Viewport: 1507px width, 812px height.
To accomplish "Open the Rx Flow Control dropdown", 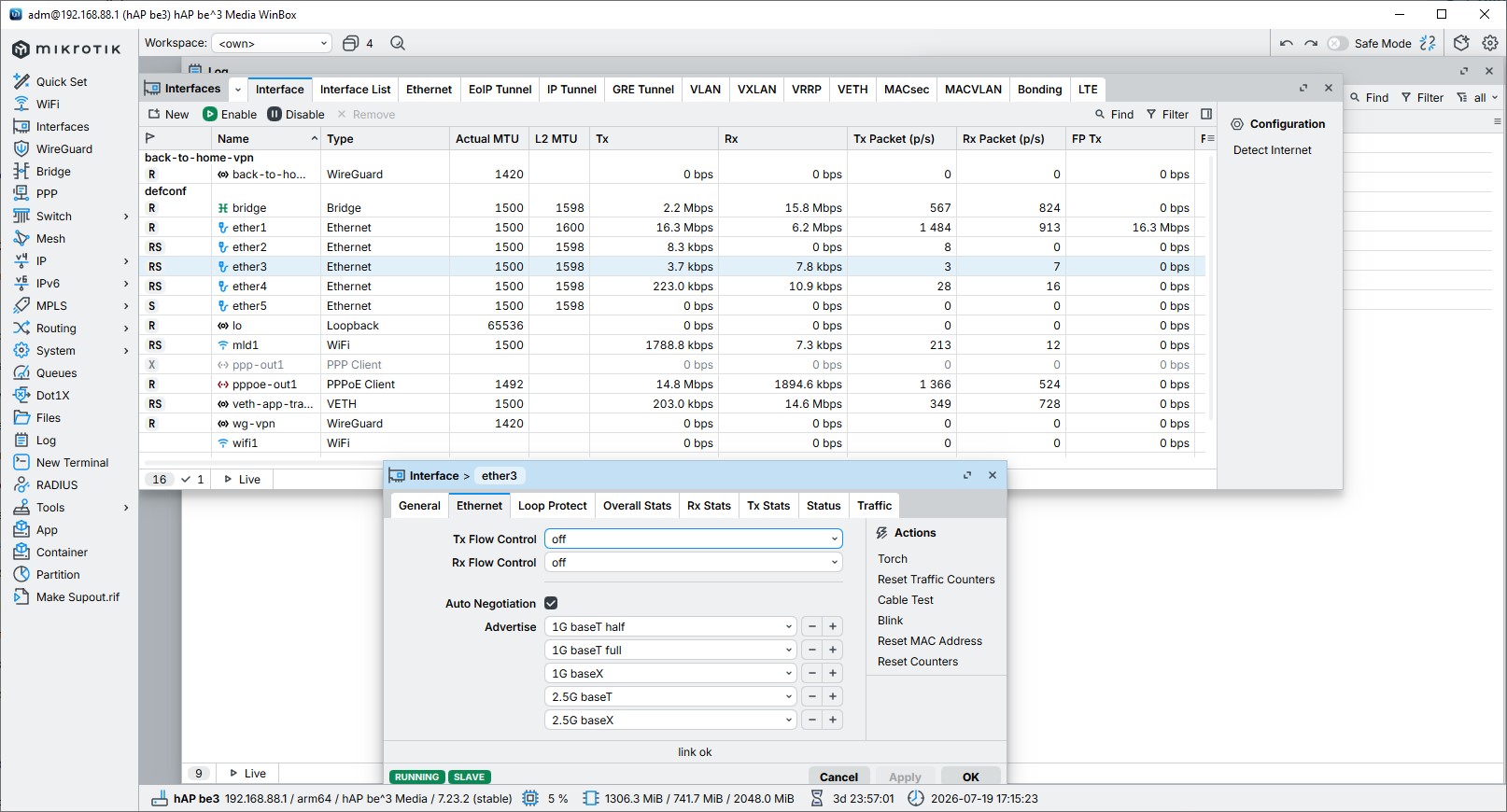I will [x=694, y=562].
